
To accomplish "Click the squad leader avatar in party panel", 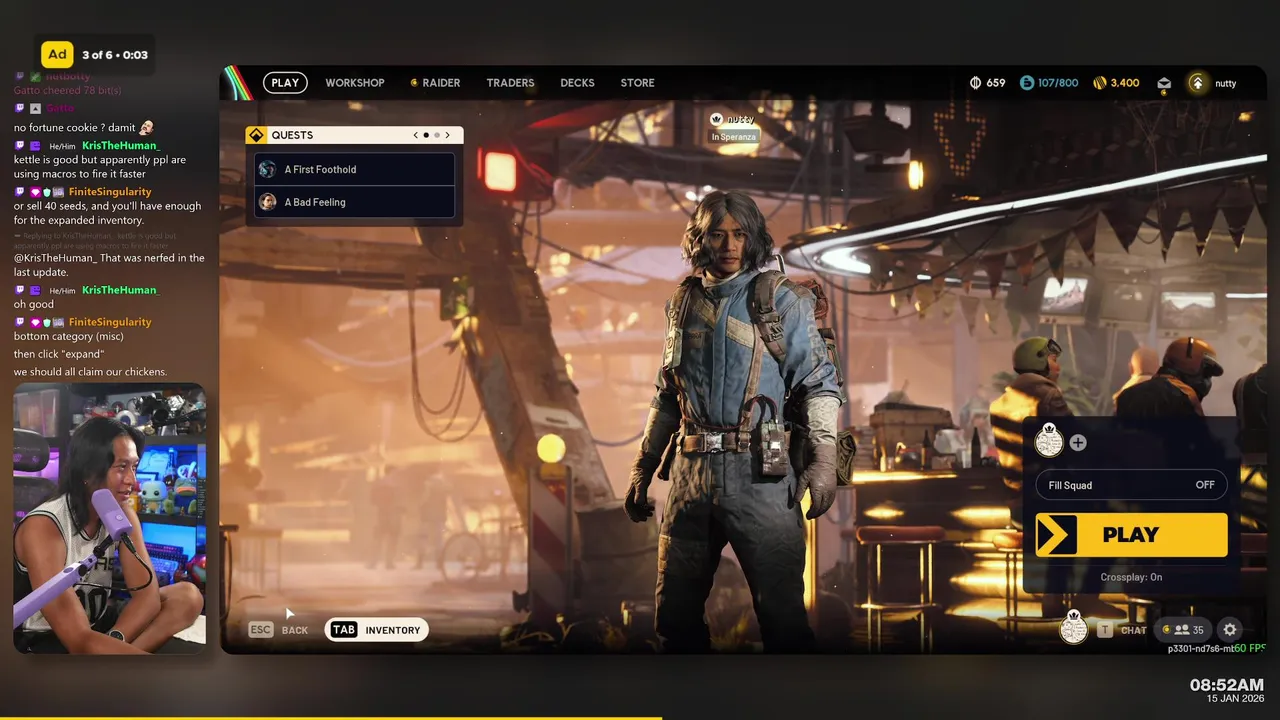I will click(x=1049, y=441).
